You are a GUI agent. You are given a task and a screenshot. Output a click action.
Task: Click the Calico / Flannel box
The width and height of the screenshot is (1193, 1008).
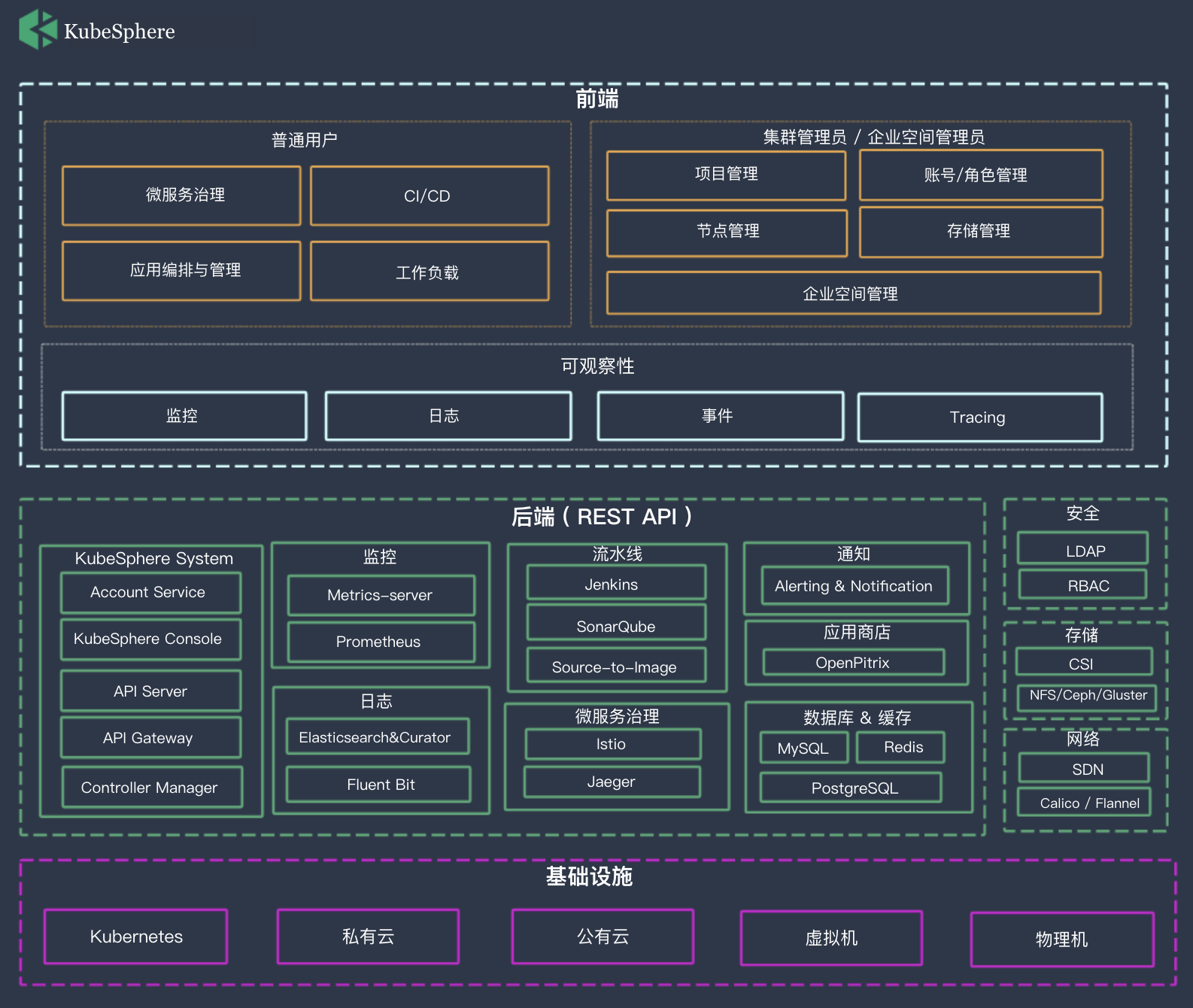[x=1087, y=803]
